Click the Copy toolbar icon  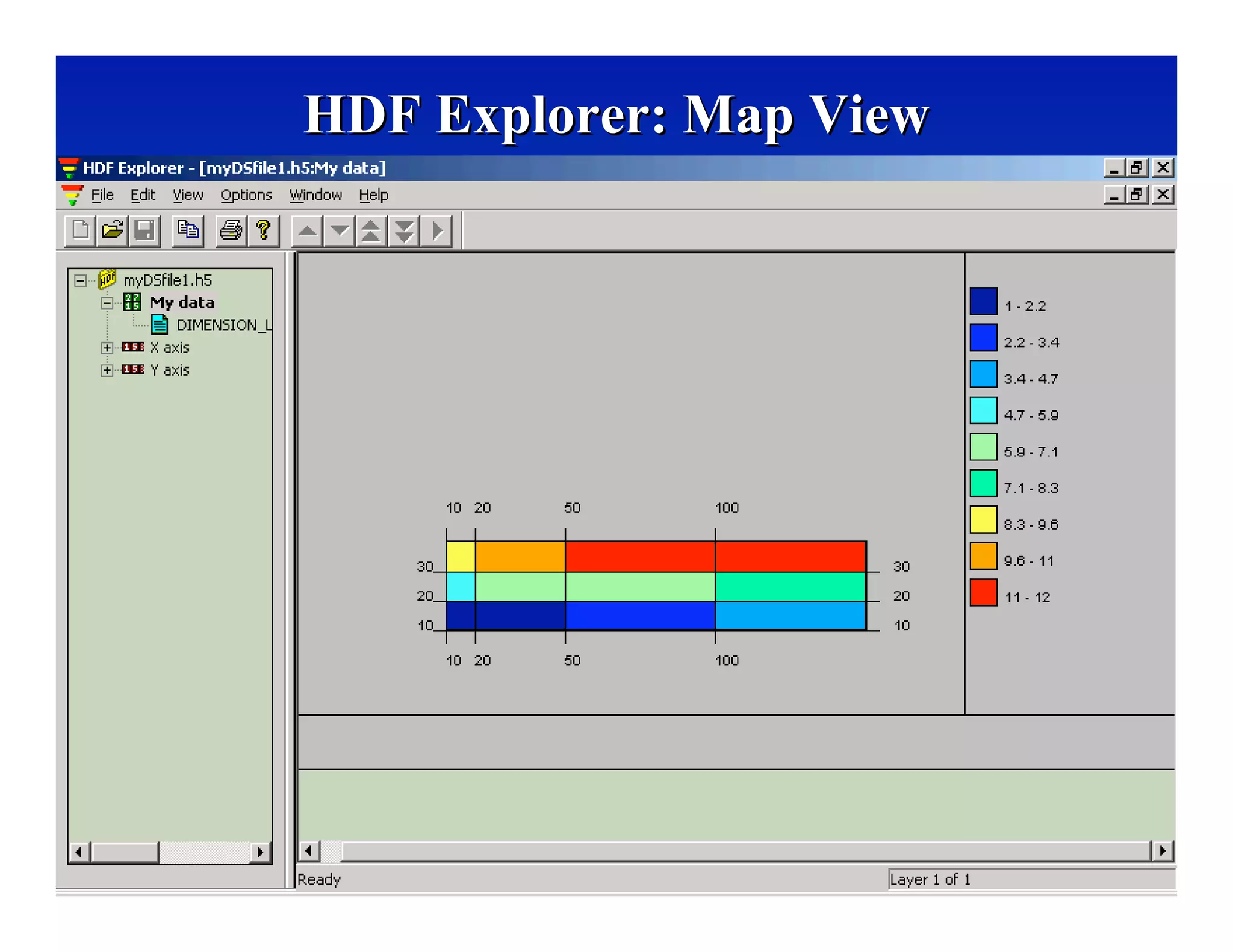point(188,230)
